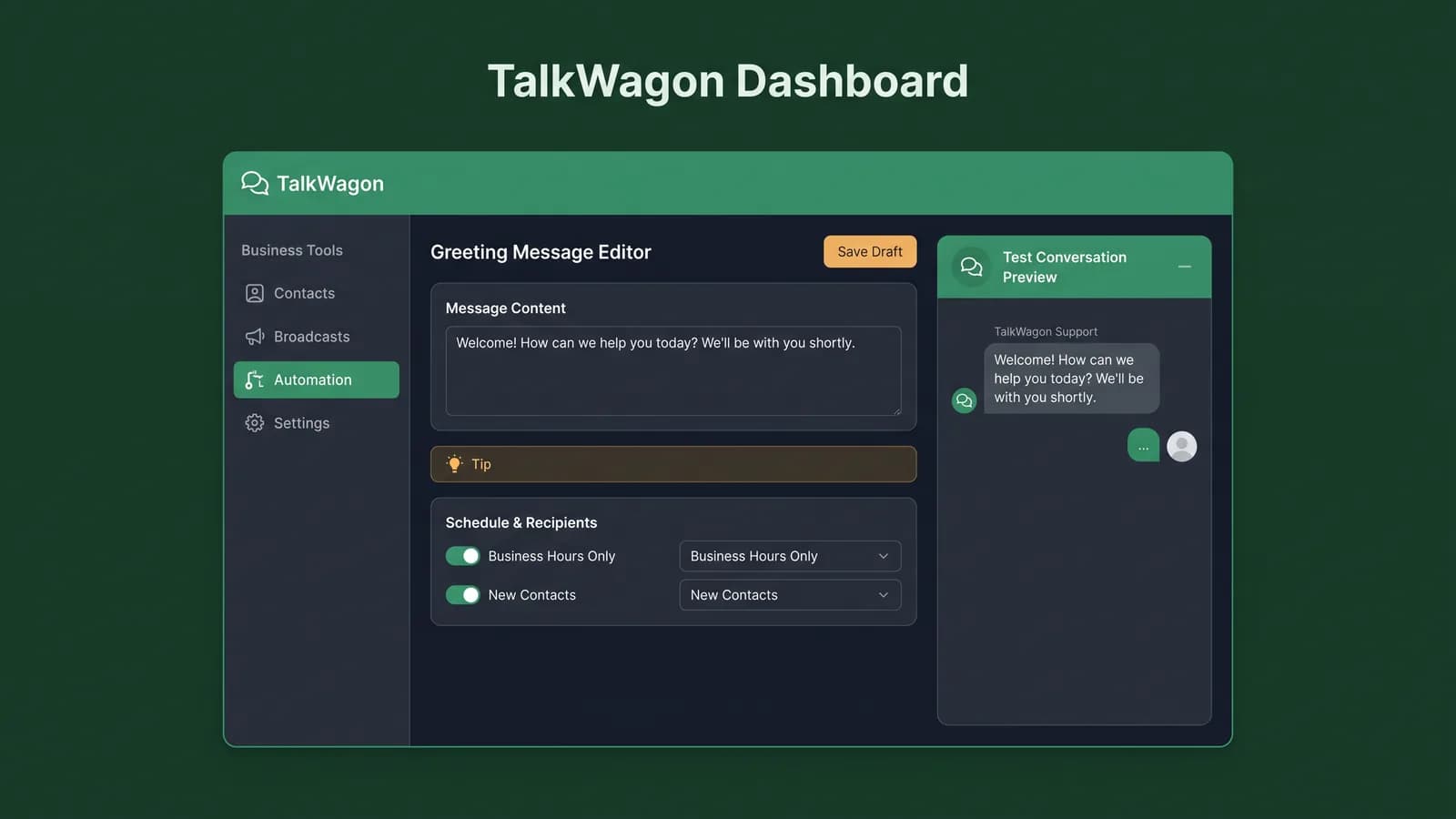Minimize the Test Conversation Preview panel
Image resolution: width=1456 pixels, height=819 pixels.
(1185, 267)
